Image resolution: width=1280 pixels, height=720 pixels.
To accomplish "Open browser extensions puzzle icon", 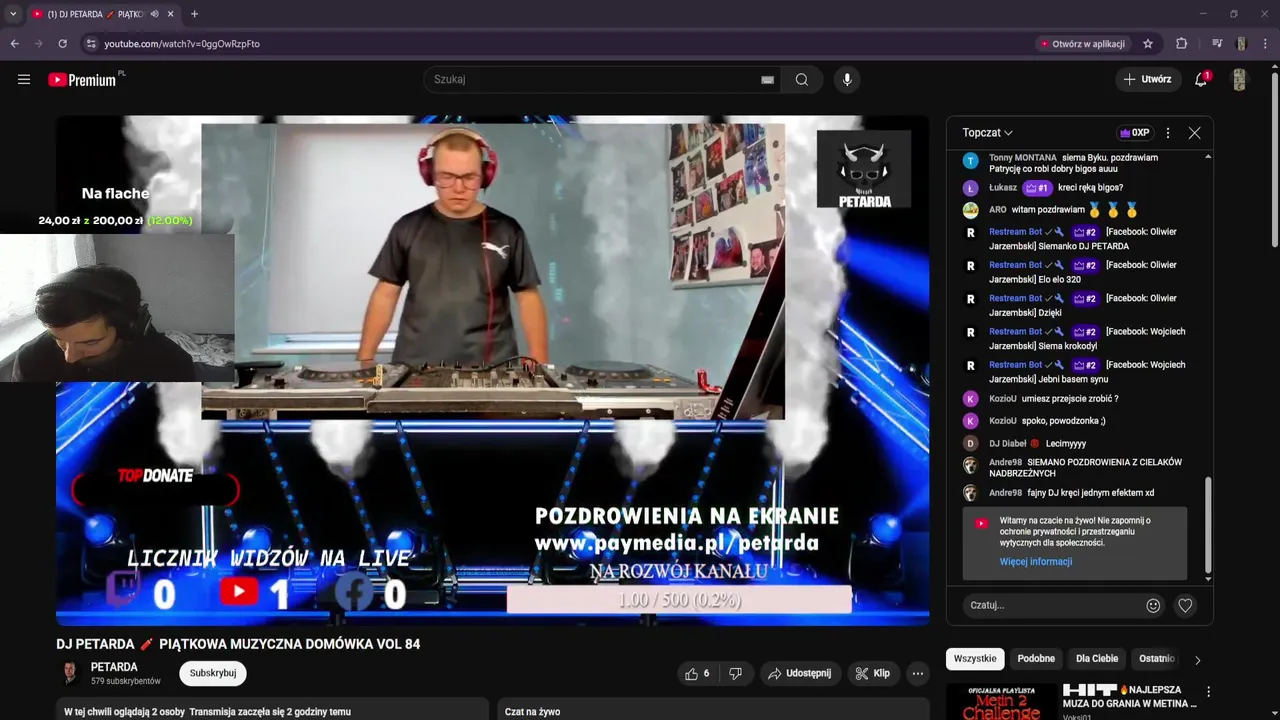I will pyautogui.click(x=1181, y=44).
